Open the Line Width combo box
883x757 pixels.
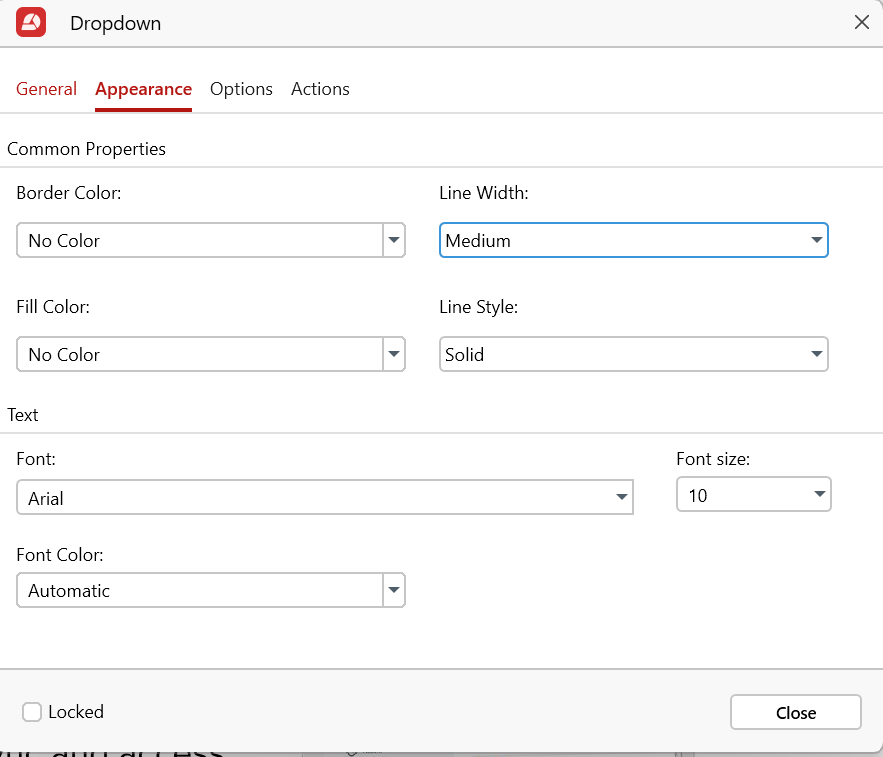[620, 241]
